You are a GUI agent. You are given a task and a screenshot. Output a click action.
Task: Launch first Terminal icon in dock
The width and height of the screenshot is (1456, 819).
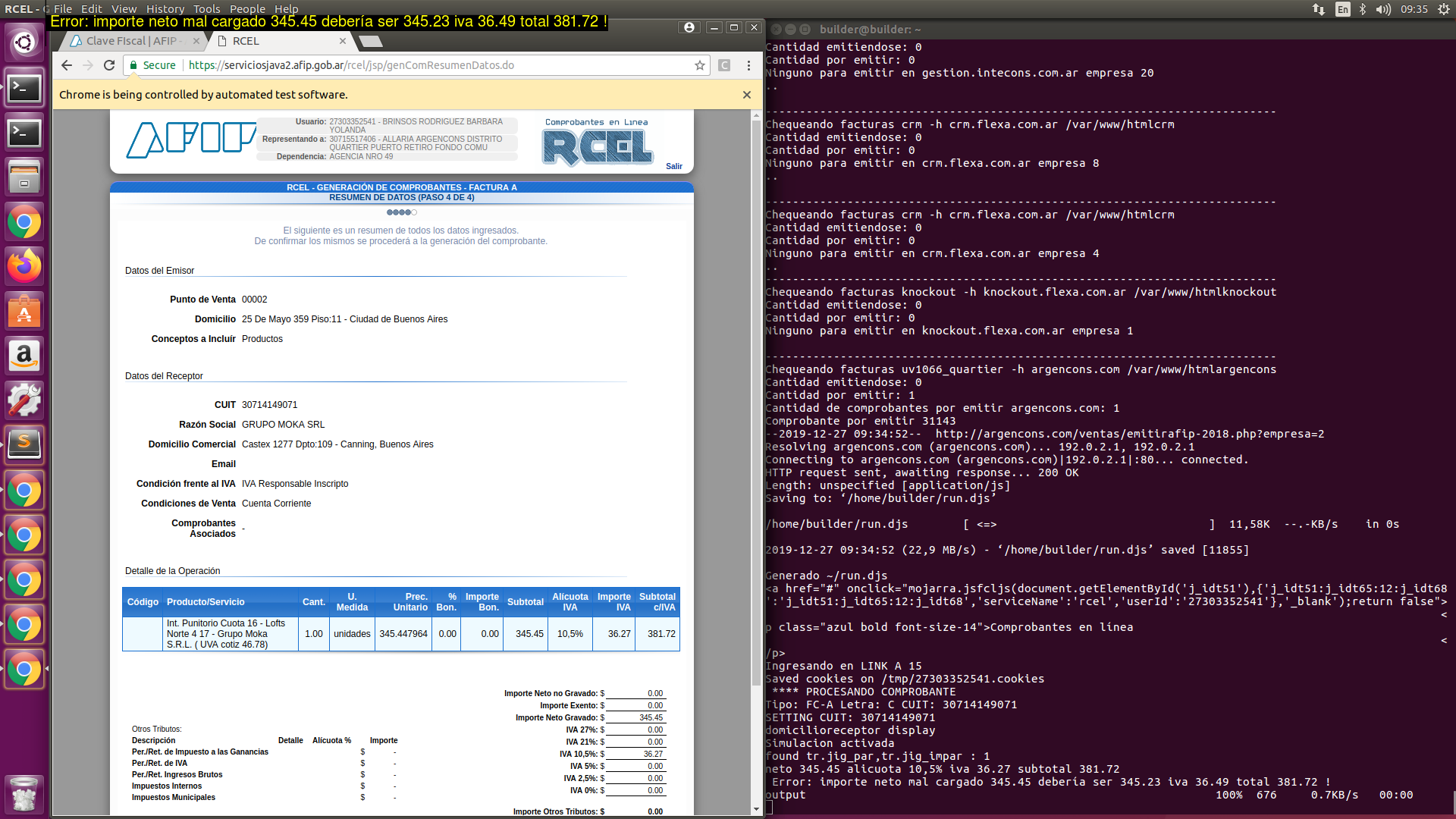point(24,89)
